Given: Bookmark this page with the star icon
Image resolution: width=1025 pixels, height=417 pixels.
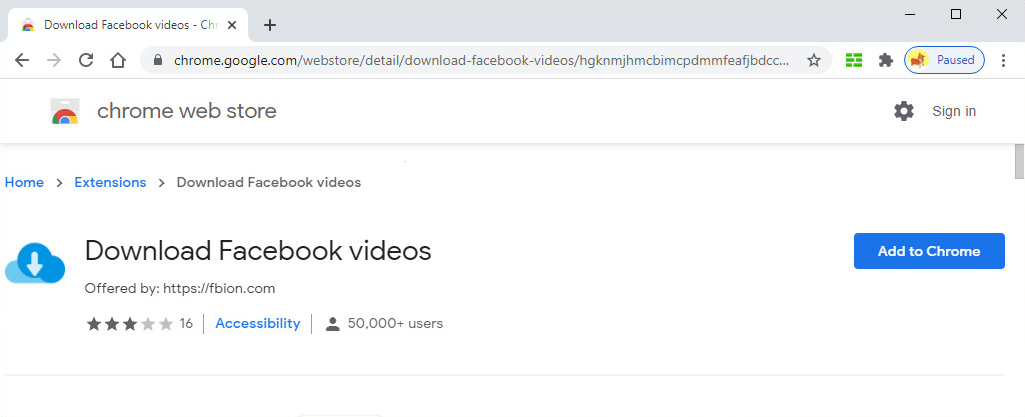Looking at the screenshot, I should point(814,60).
